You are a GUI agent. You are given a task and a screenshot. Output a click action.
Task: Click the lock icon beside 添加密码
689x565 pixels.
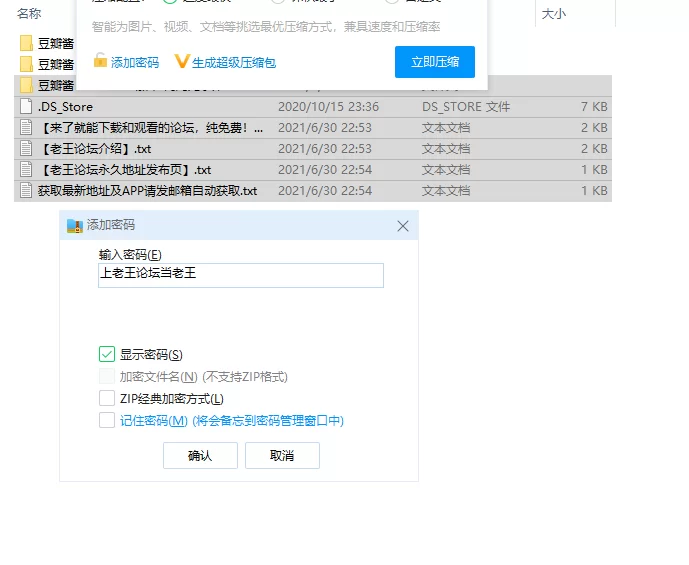[x=100, y=61]
